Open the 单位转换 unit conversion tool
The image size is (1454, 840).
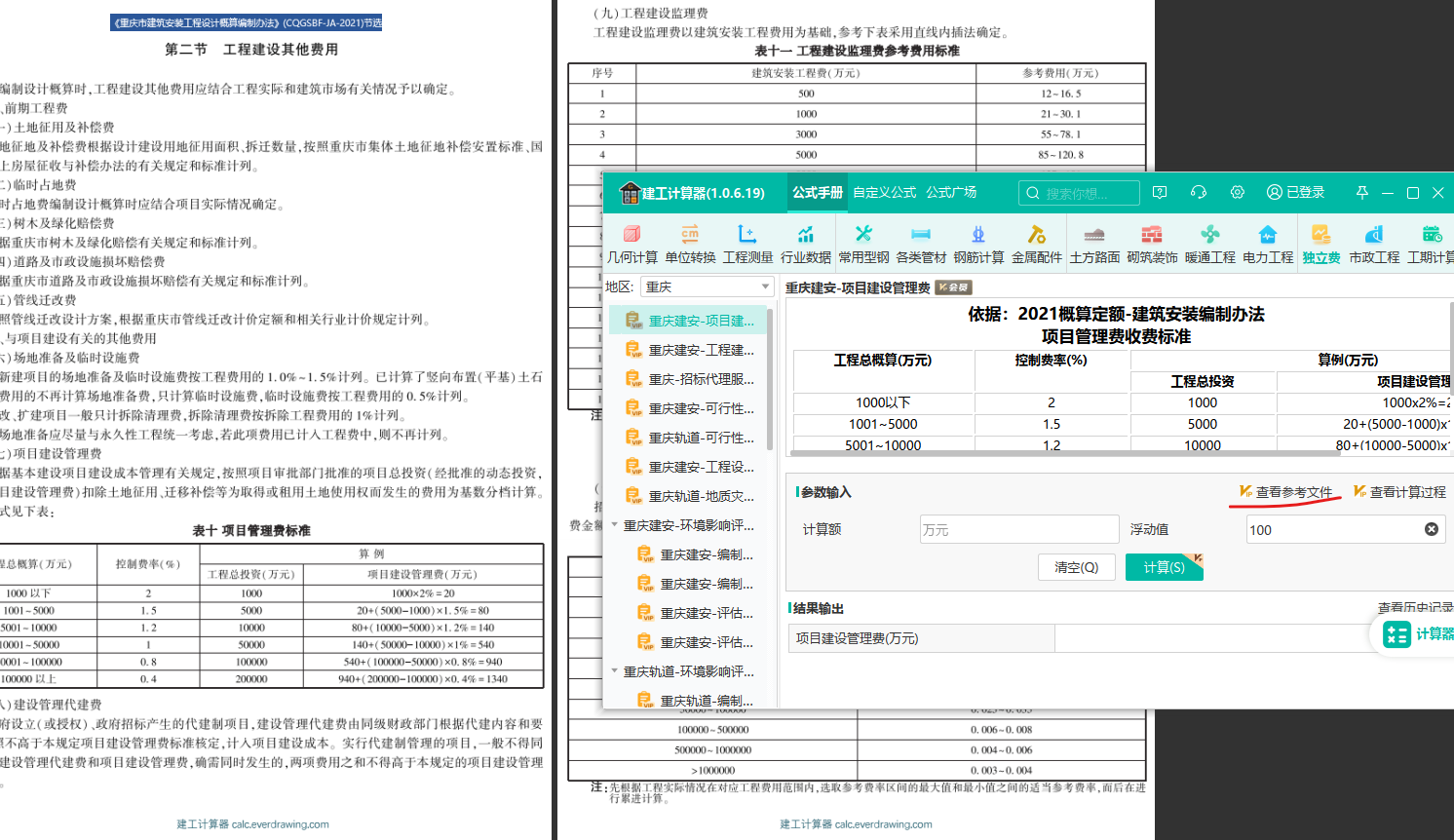(x=690, y=244)
